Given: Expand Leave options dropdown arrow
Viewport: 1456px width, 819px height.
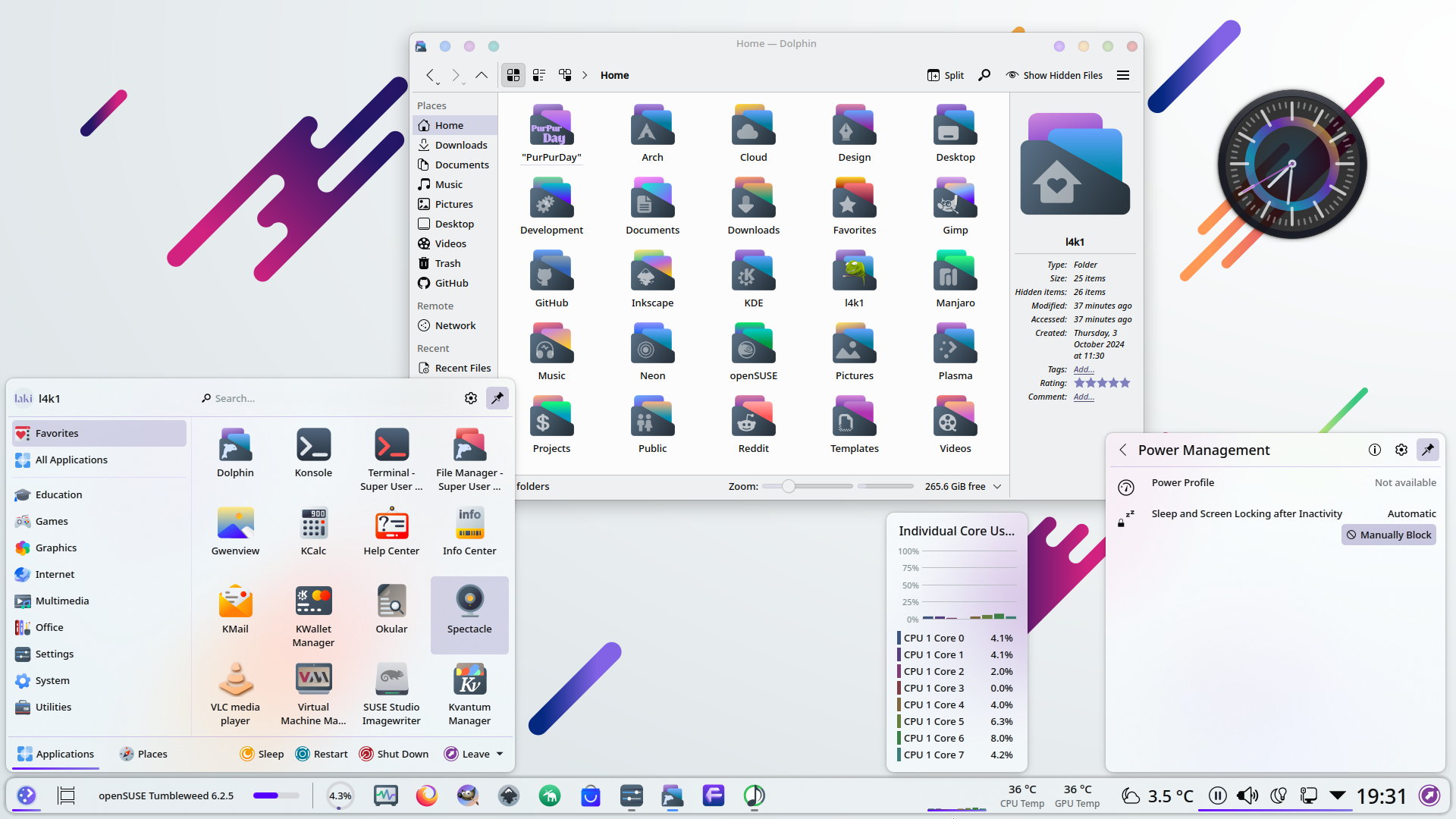Looking at the screenshot, I should pos(500,754).
